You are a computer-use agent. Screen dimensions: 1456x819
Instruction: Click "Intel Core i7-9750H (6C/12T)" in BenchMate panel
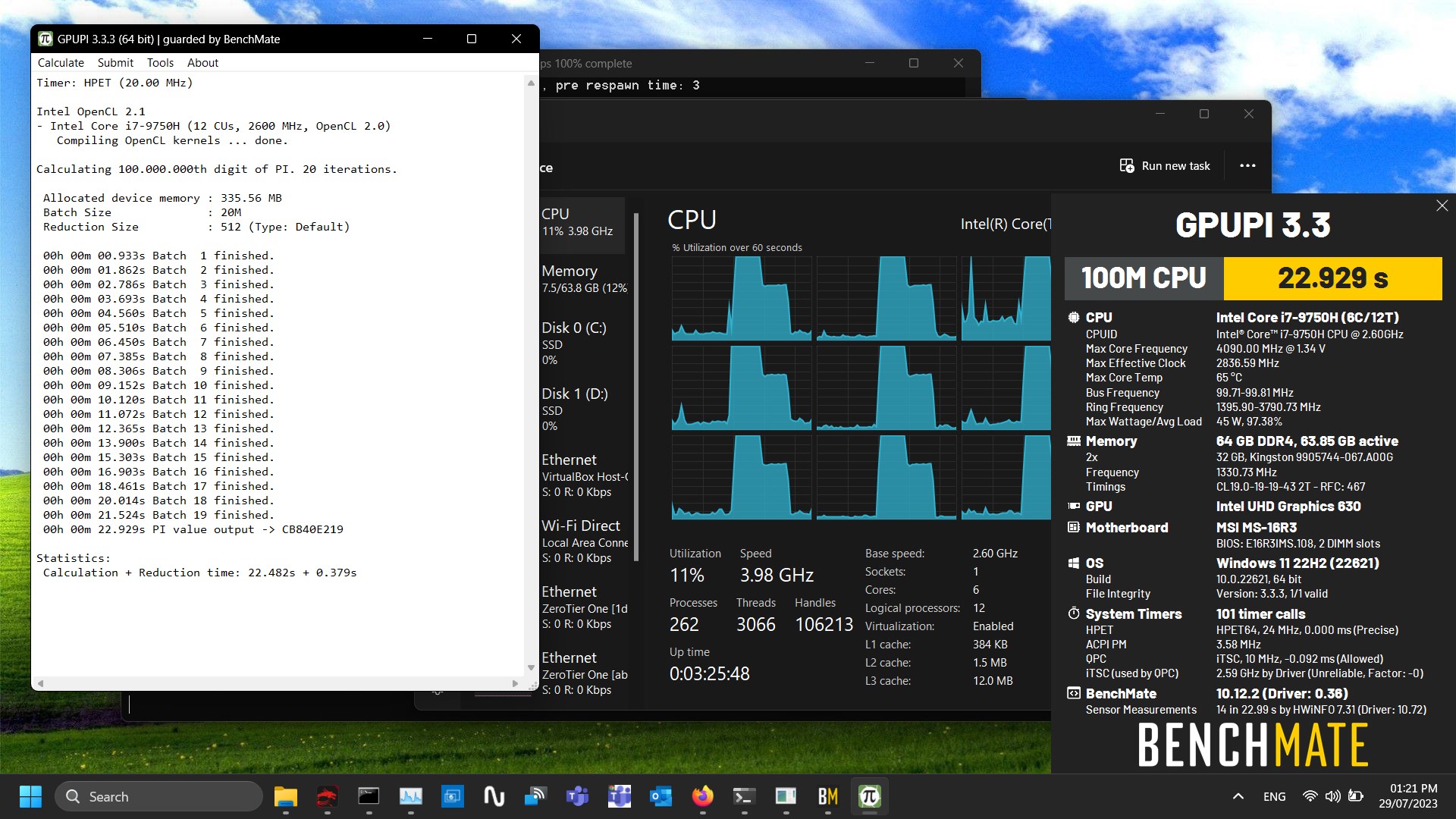coord(1307,318)
